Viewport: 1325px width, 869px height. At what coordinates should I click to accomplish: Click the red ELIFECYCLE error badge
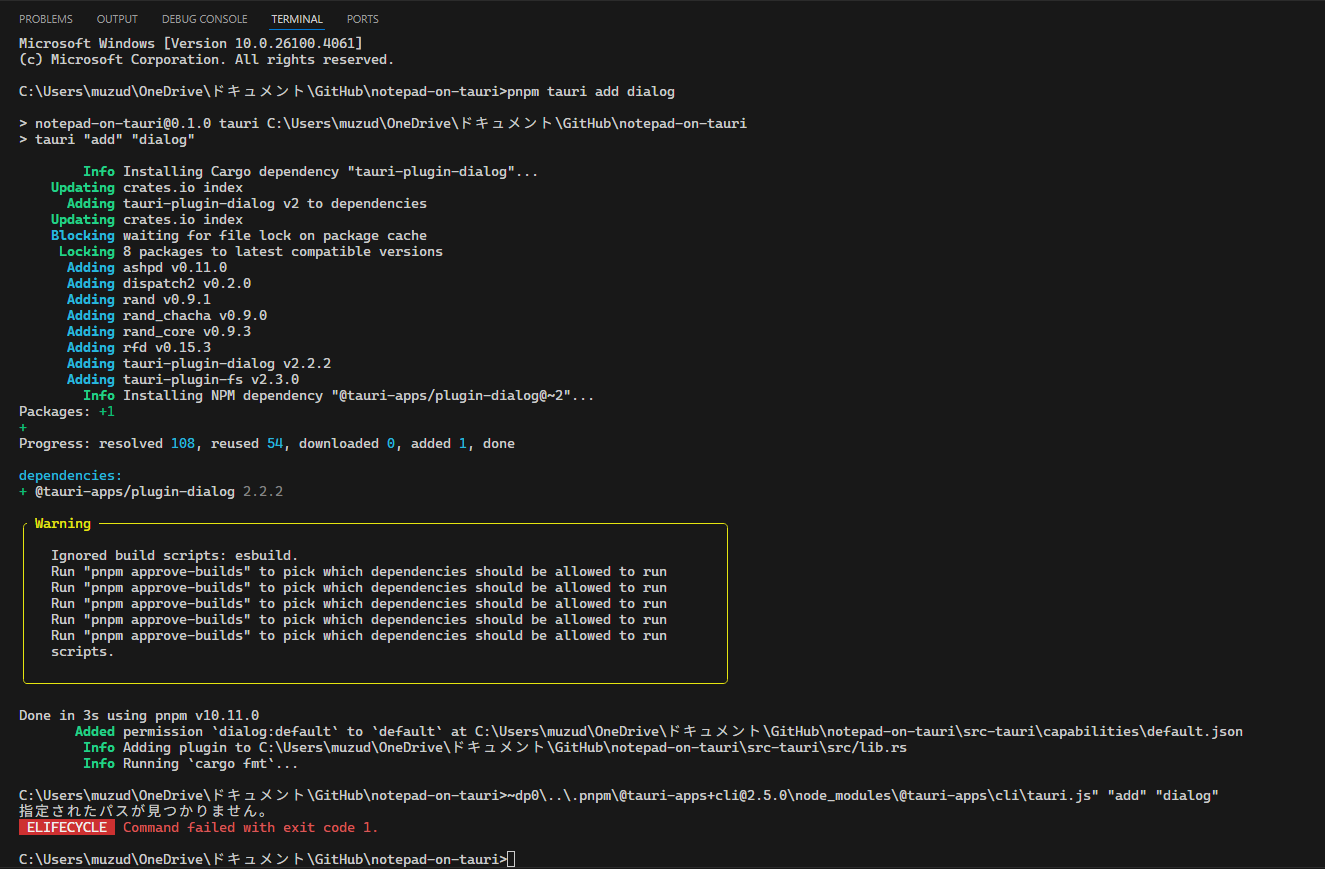click(67, 828)
